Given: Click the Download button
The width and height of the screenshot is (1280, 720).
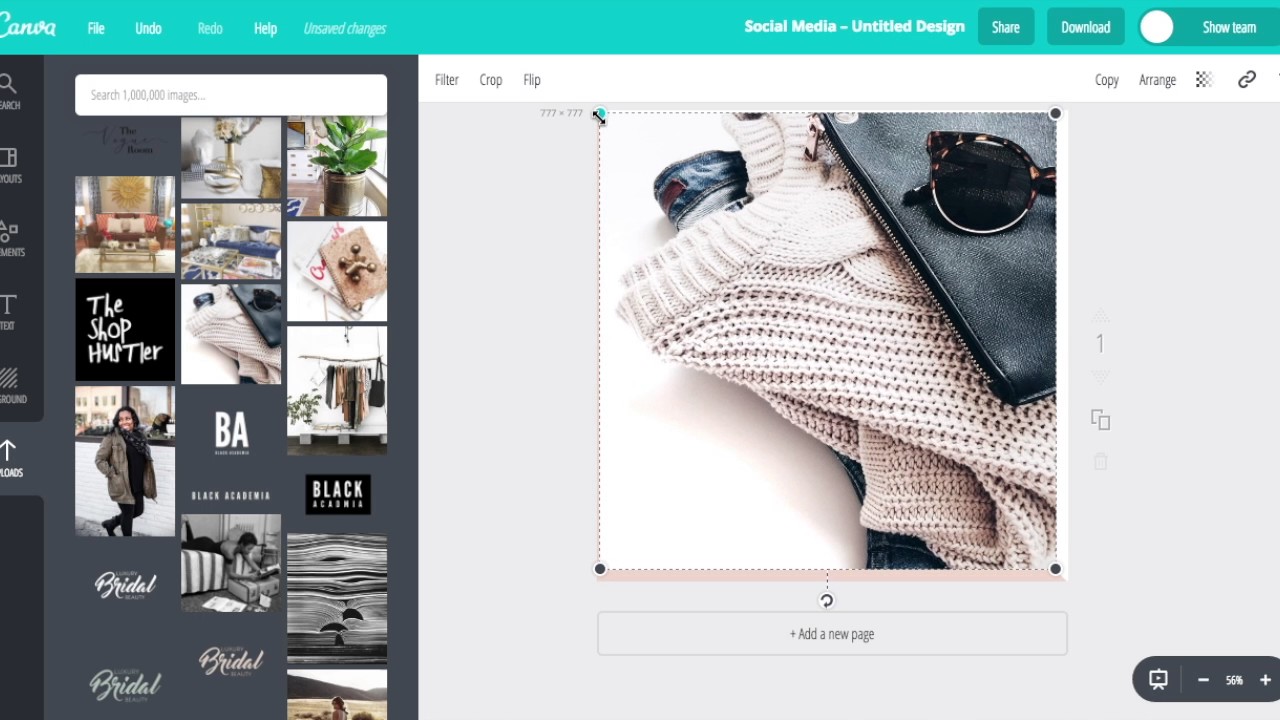Looking at the screenshot, I should click(x=1085, y=27).
